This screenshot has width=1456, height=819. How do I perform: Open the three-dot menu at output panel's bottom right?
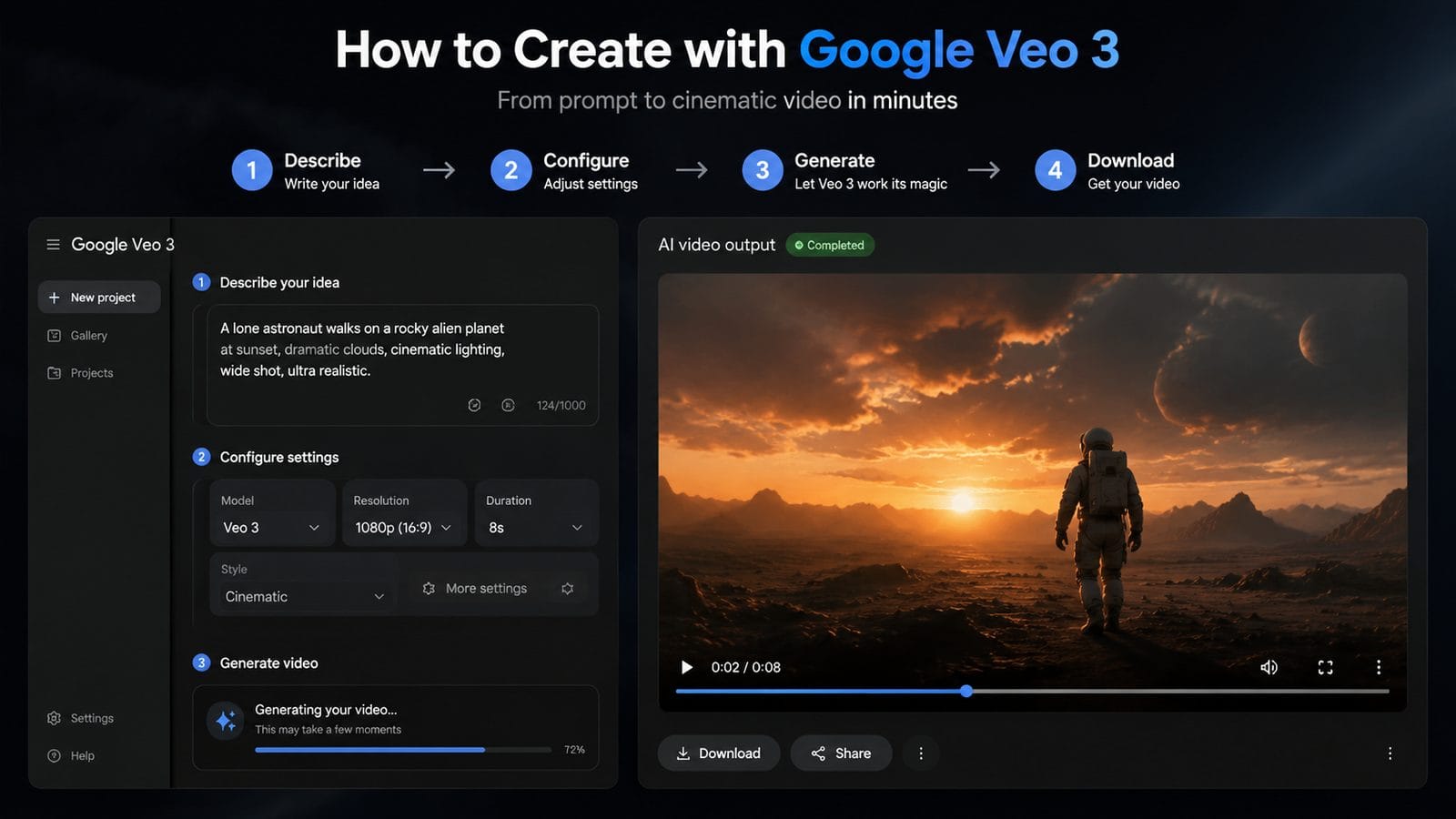[x=1390, y=753]
